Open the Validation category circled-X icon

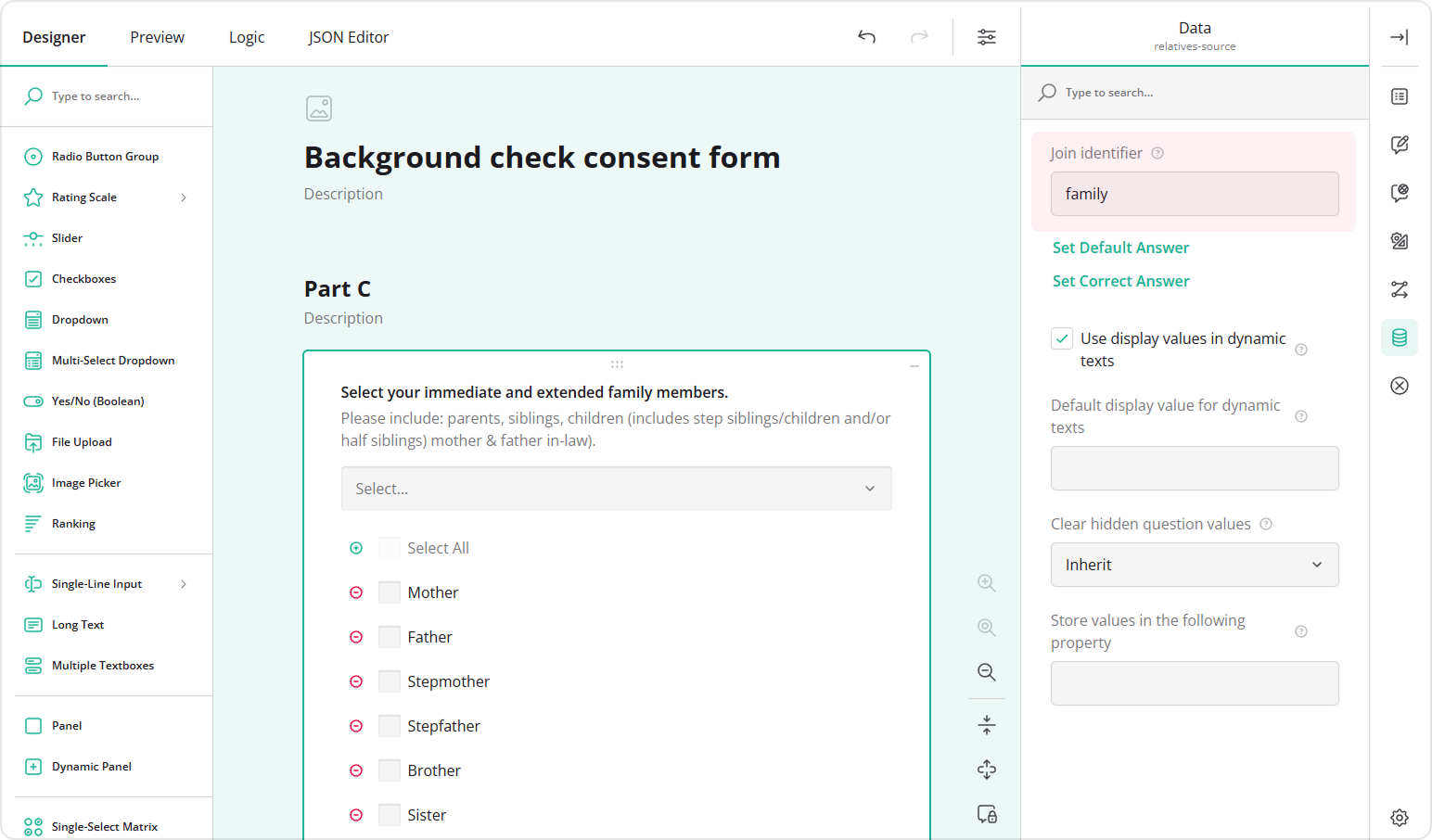point(1400,385)
